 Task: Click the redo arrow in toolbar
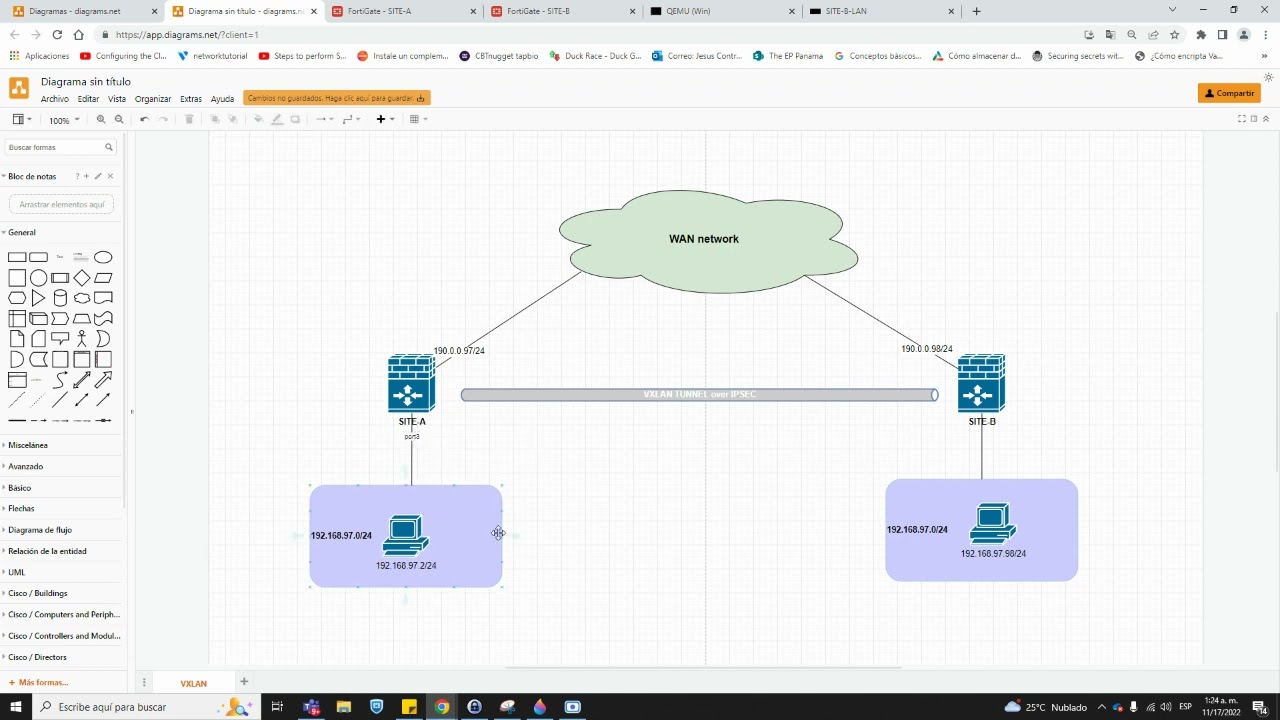(164, 119)
